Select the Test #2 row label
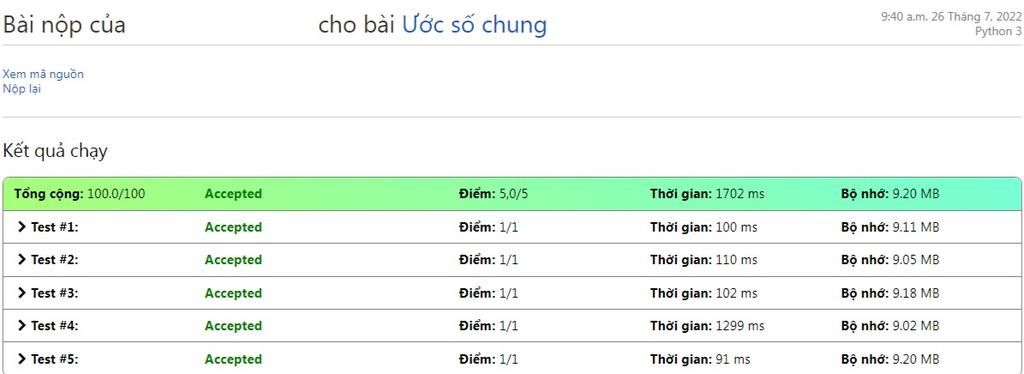Image resolution: width=1024 pixels, height=374 pixels. [x=55, y=260]
